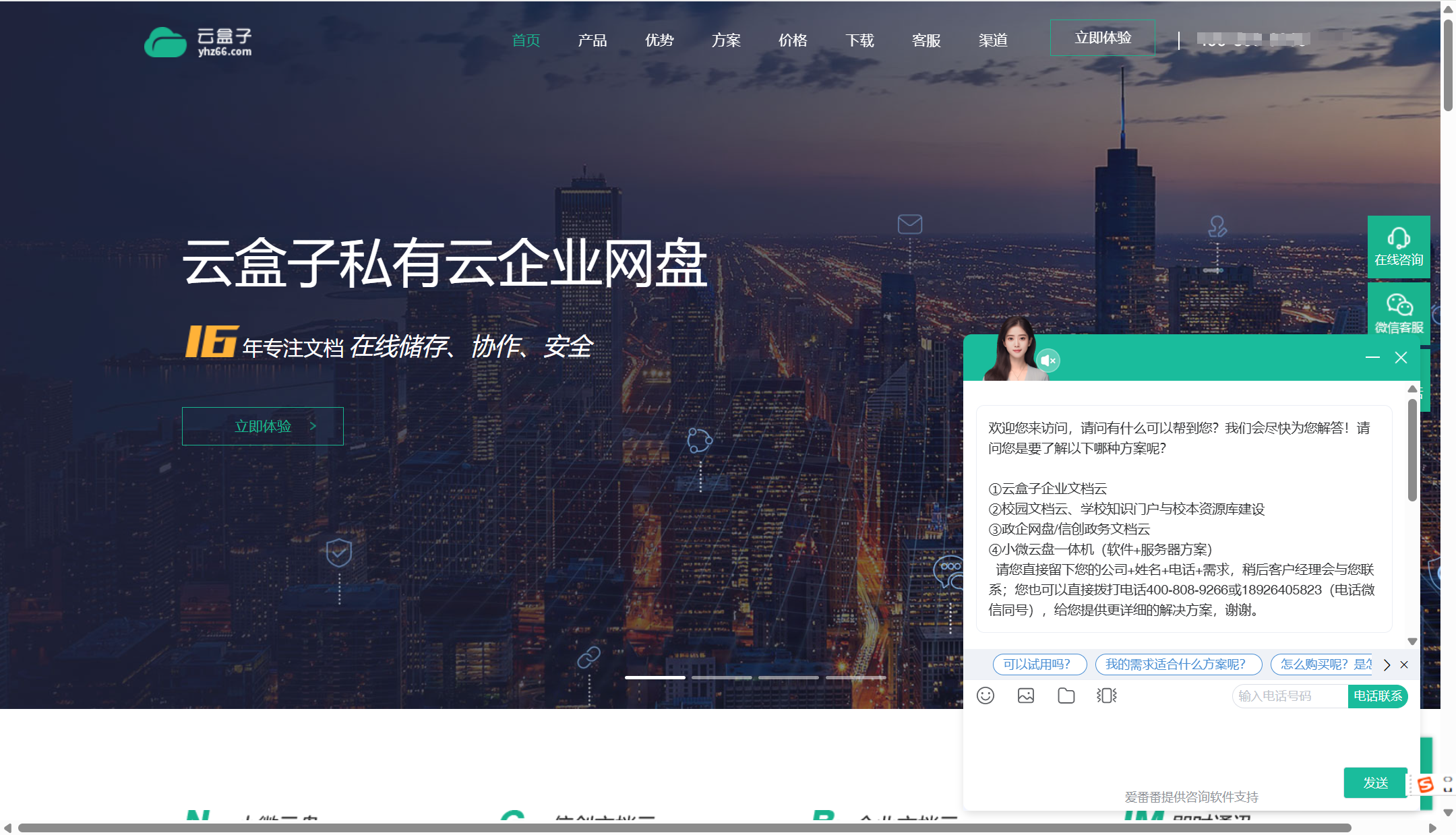Expand more quick questions with the right chevron
This screenshot has height=835, width=1456.
click(x=1387, y=664)
